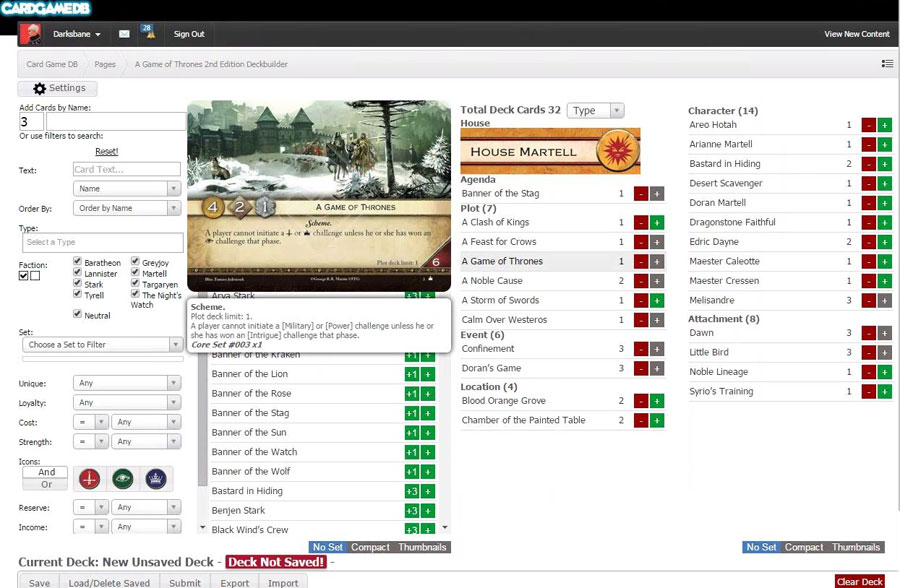Uncheck the Tyrell faction checkbox
Viewport: 900px width, 588px height.
tap(77, 294)
